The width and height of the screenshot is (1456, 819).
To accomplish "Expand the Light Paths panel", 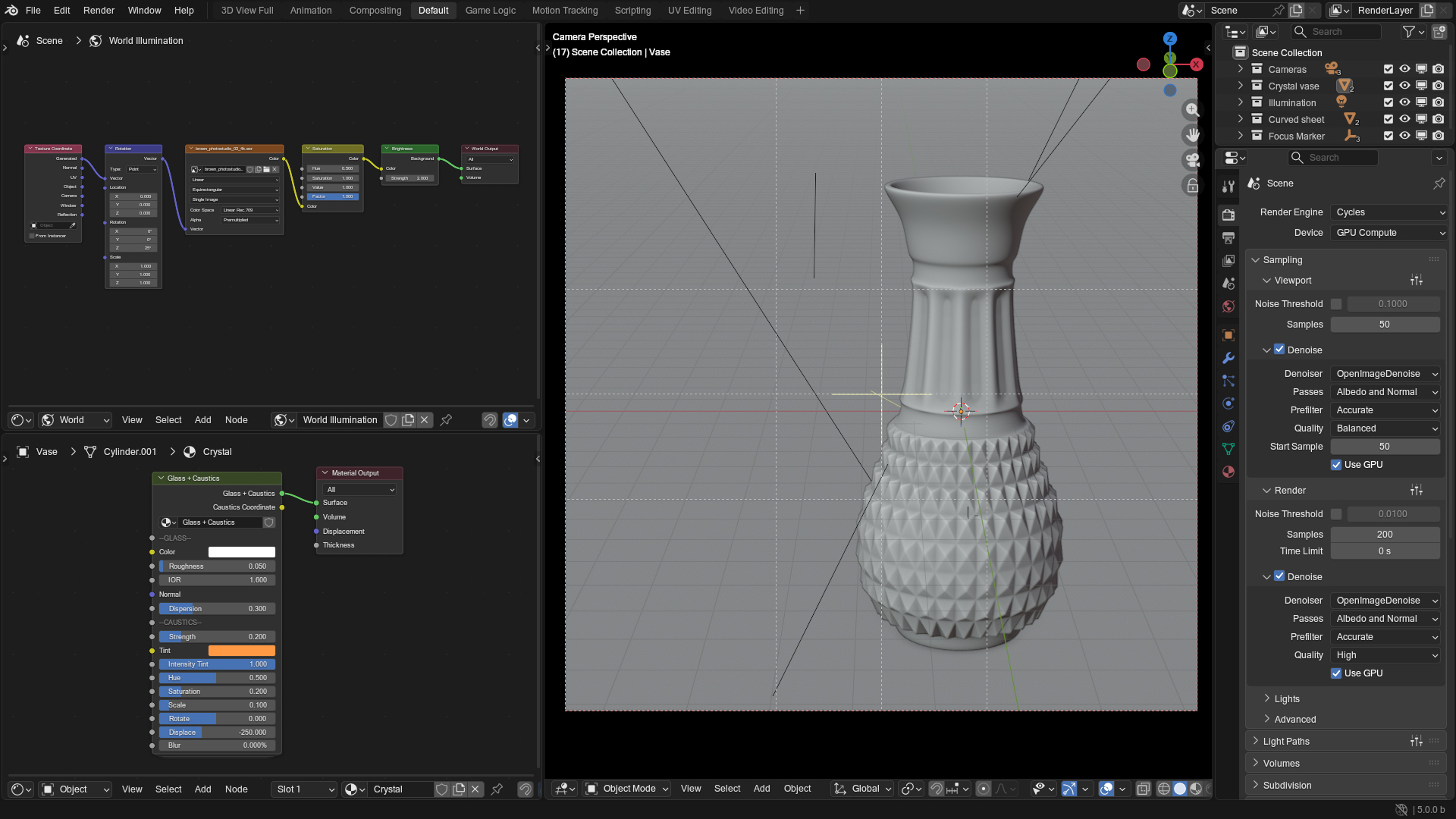I will 1286,742.
